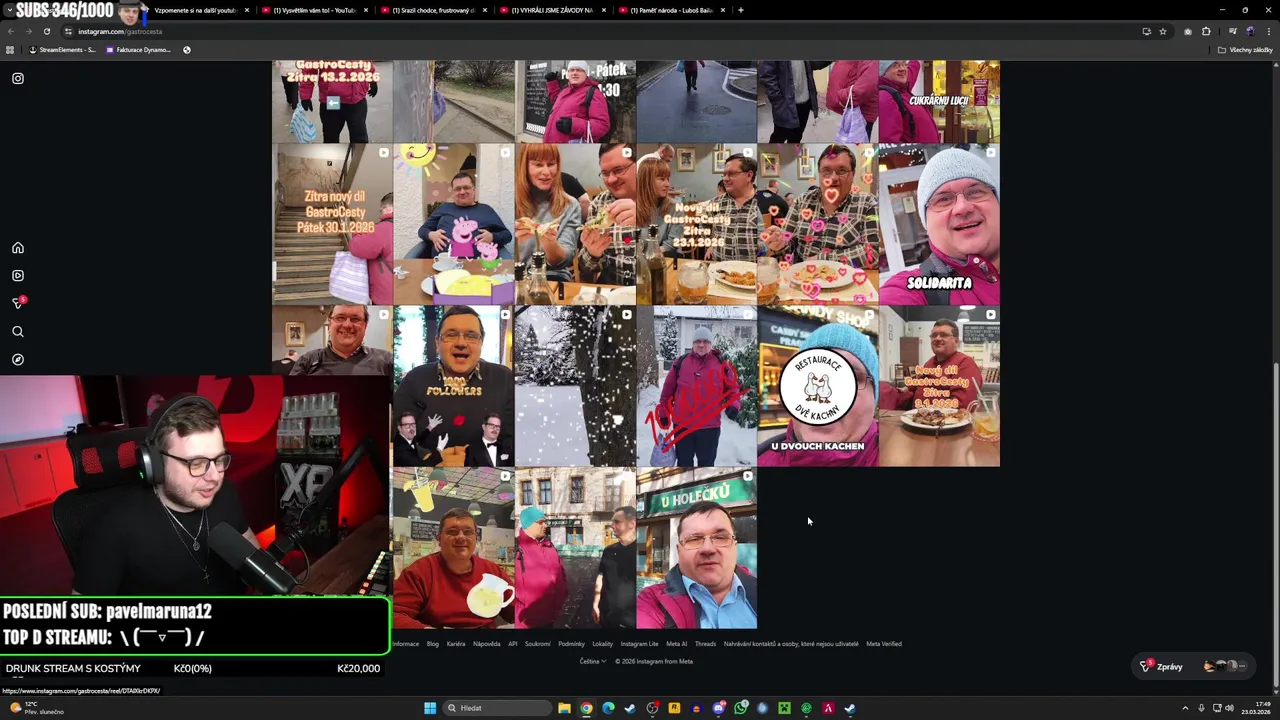This screenshot has height=720, width=1280.
Task: Open the Peppa Pig sweater post thumbnail
Action: 454,224
